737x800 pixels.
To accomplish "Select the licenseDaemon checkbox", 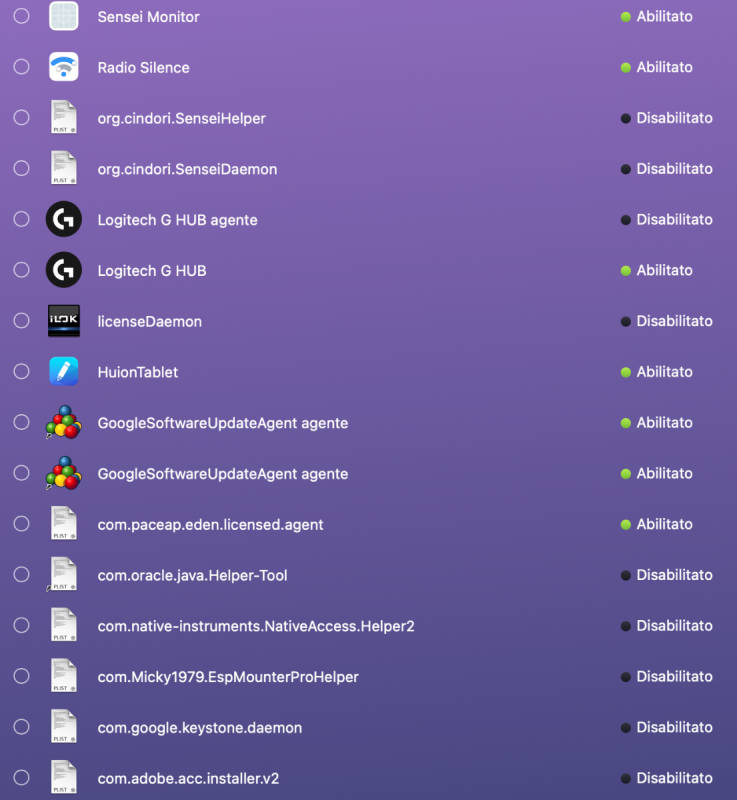I will (21, 321).
